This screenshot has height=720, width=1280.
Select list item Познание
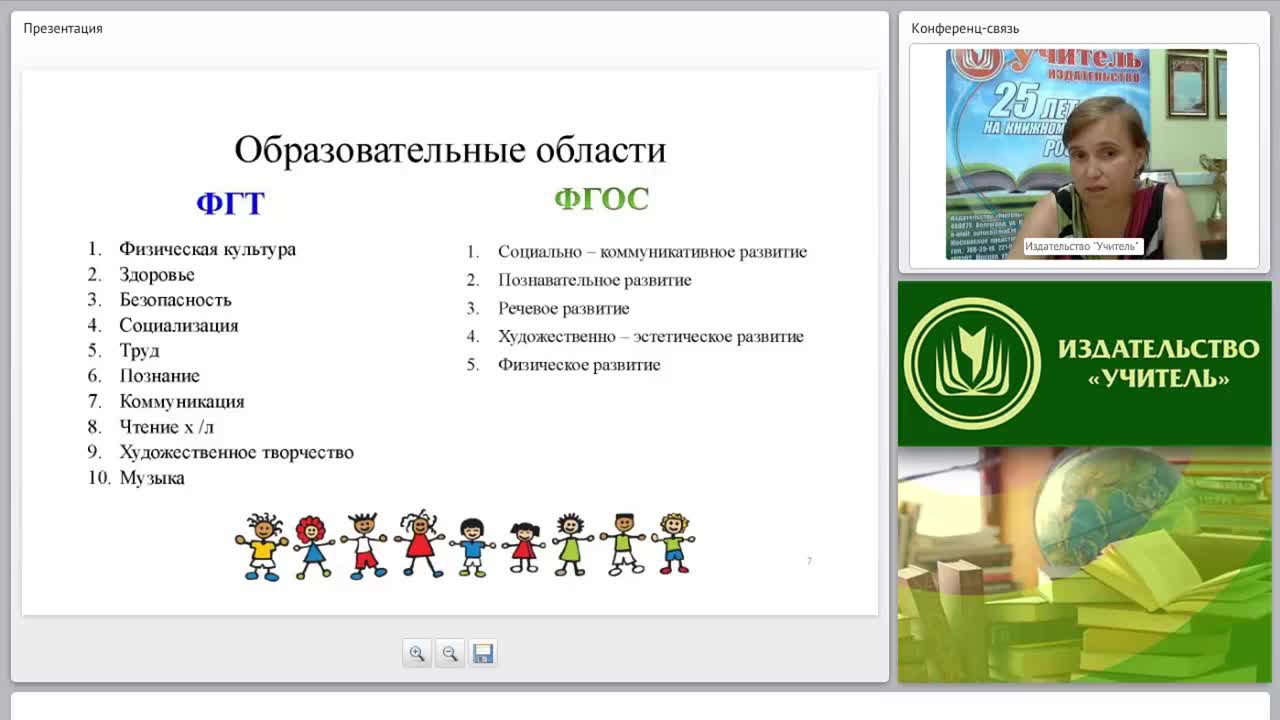pos(159,376)
